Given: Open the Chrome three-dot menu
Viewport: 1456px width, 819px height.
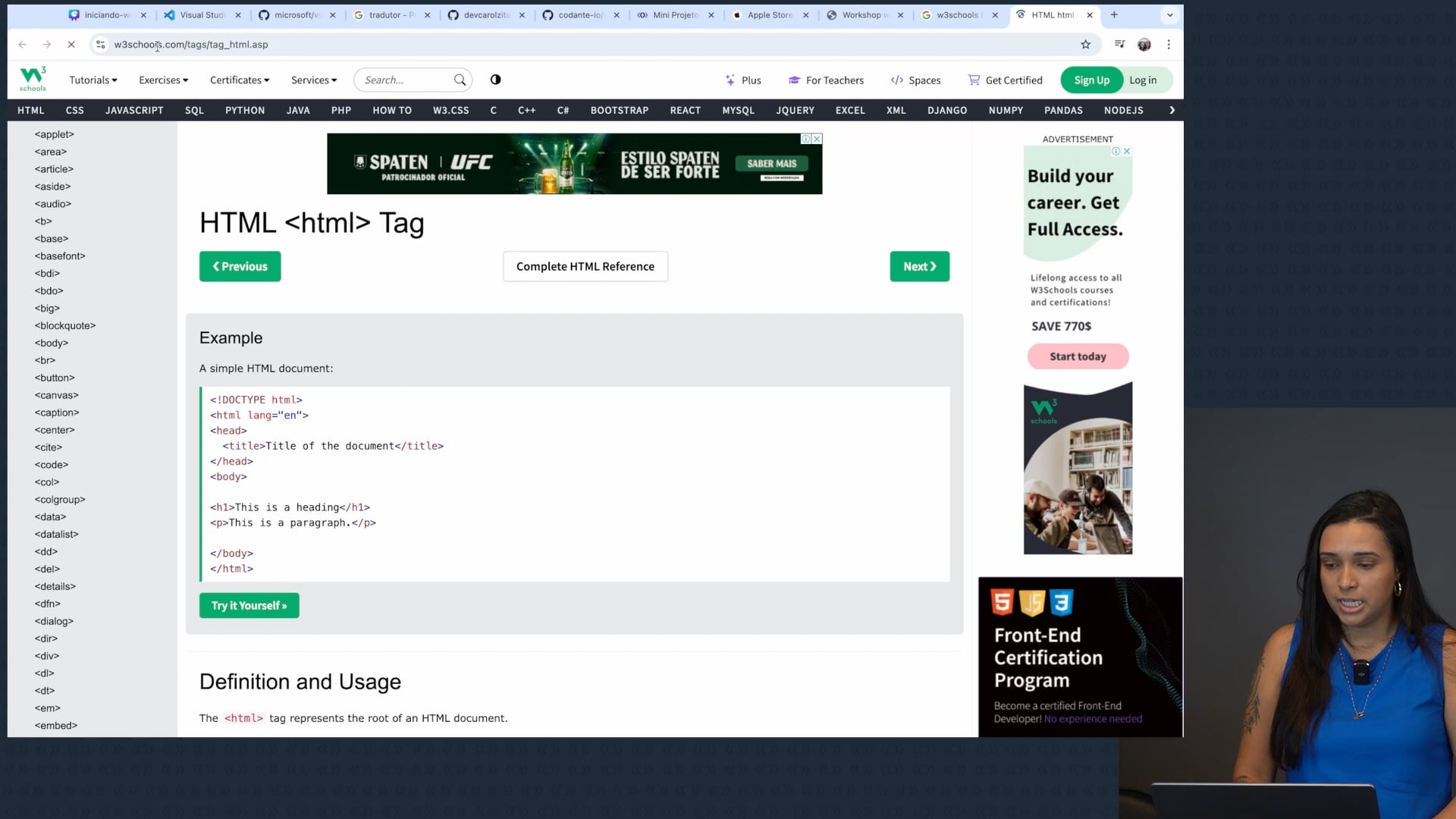Looking at the screenshot, I should pos(1169,45).
